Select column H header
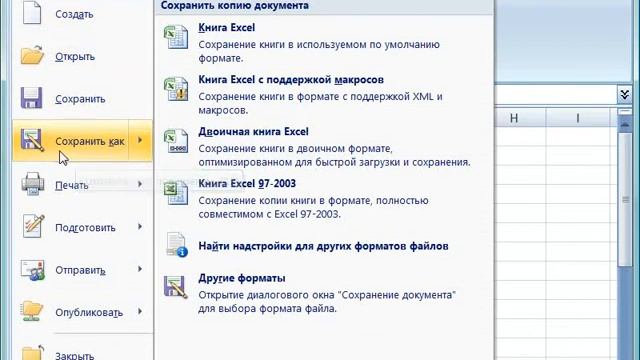The width and height of the screenshot is (640, 360). (514, 118)
